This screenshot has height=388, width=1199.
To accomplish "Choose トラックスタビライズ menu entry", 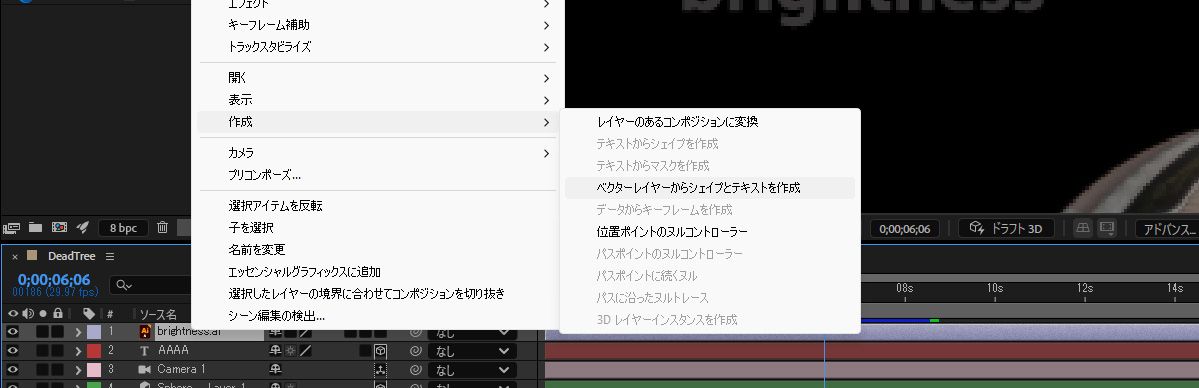I will 270,47.
